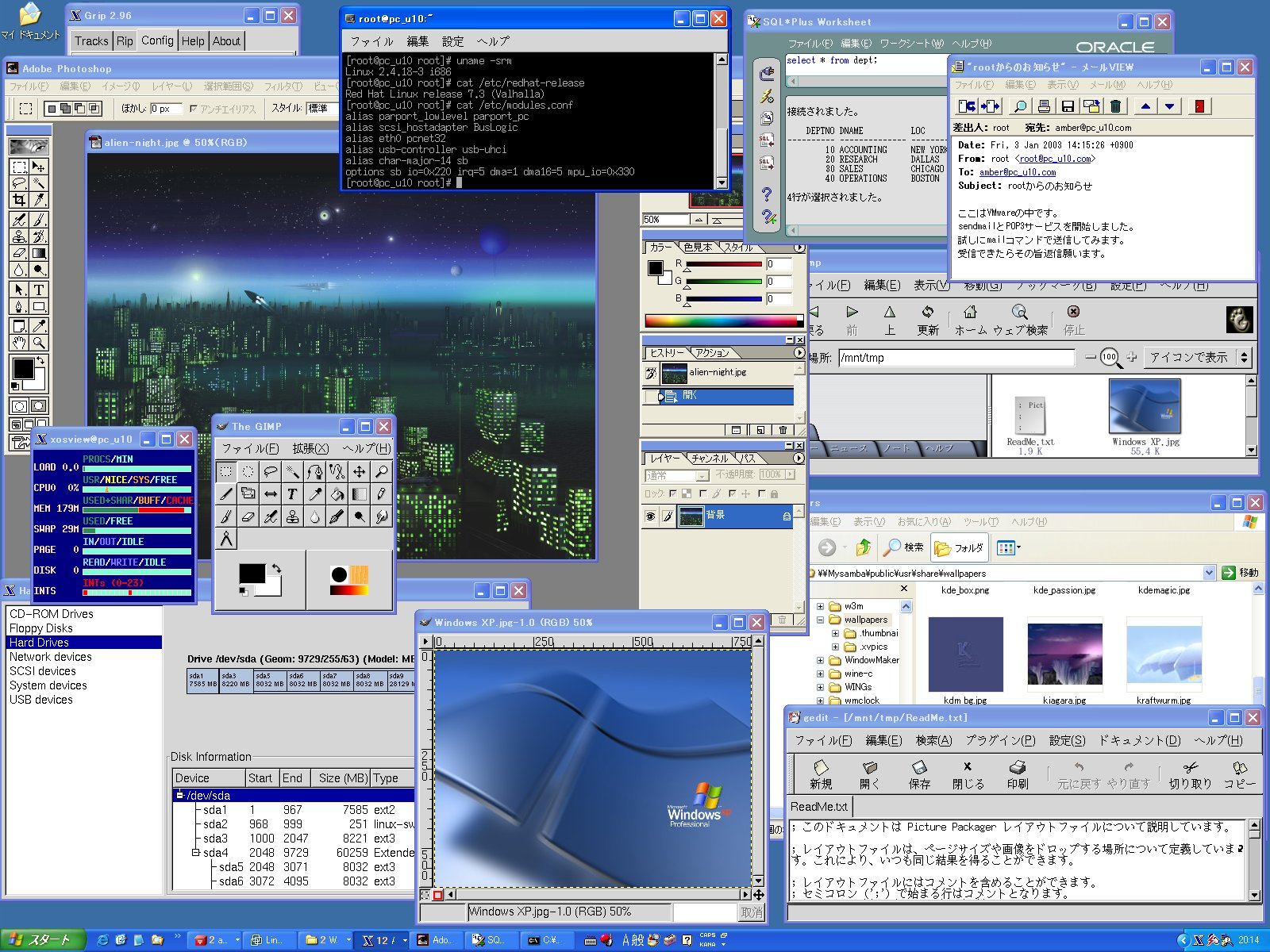The width and height of the screenshot is (1270, 952).
Task: Click the trash icon in the mail viewer toolbar
Action: [1115, 106]
